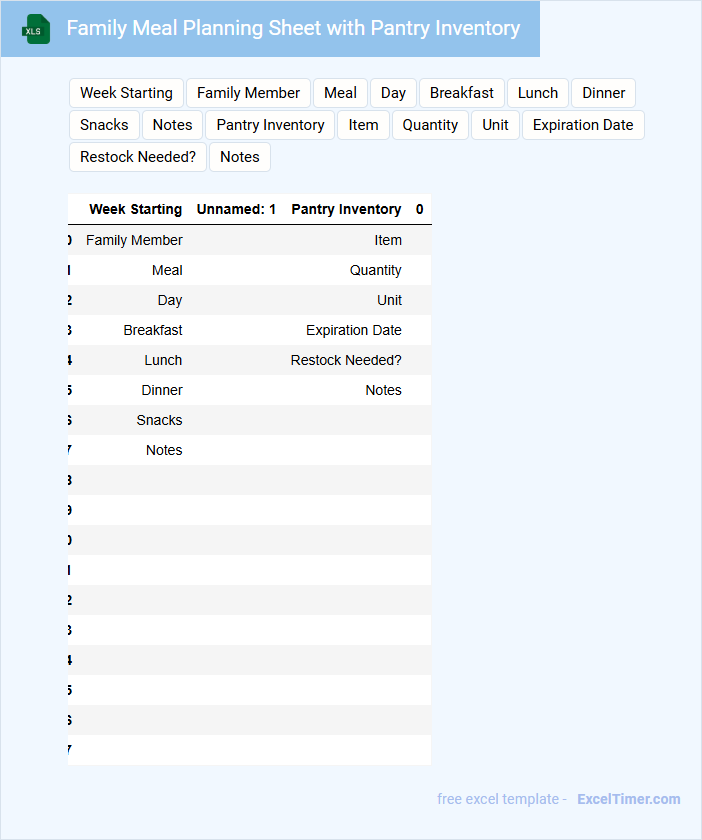Select the Expiration Date table cell

354,330
